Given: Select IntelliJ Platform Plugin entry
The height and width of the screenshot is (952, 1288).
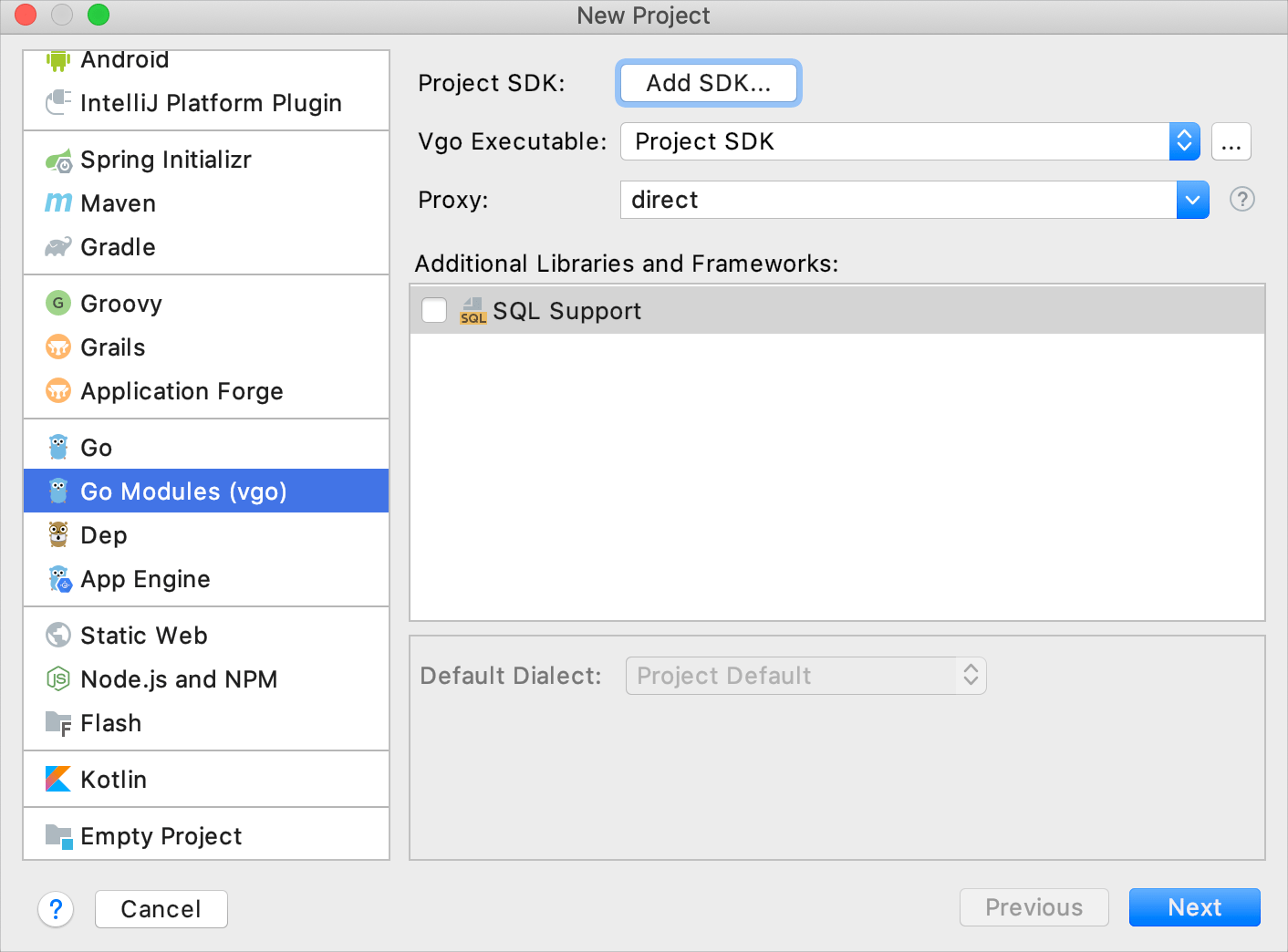Looking at the screenshot, I should point(206,102).
